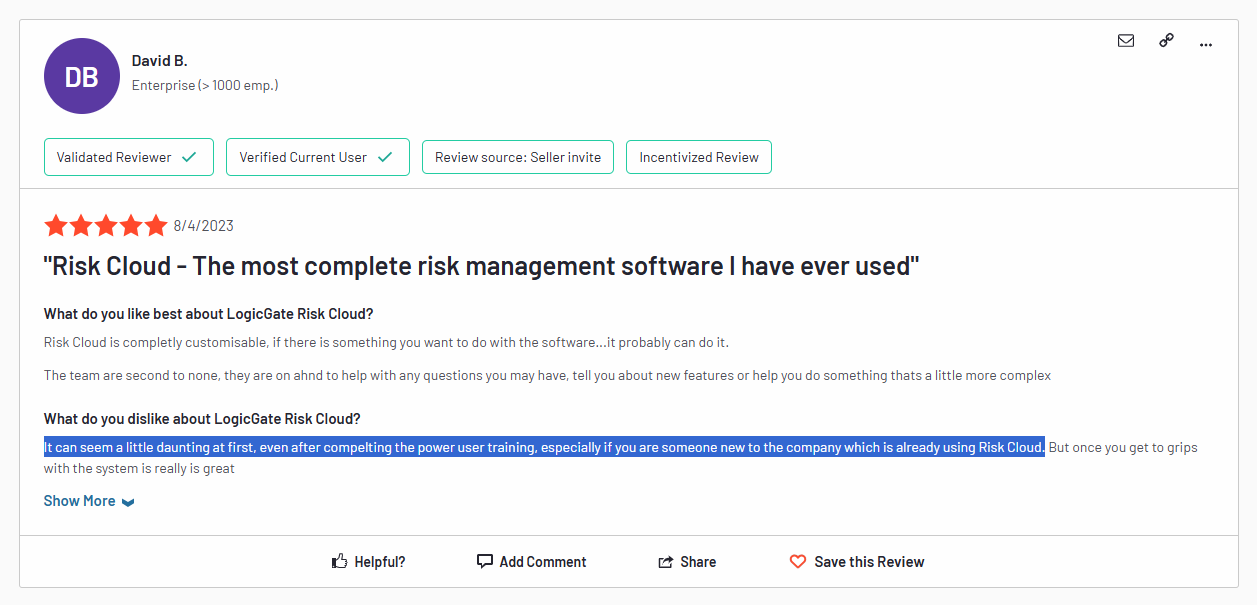Mark review helpful with thumbs-up icon
The image size is (1257, 605).
tap(340, 562)
